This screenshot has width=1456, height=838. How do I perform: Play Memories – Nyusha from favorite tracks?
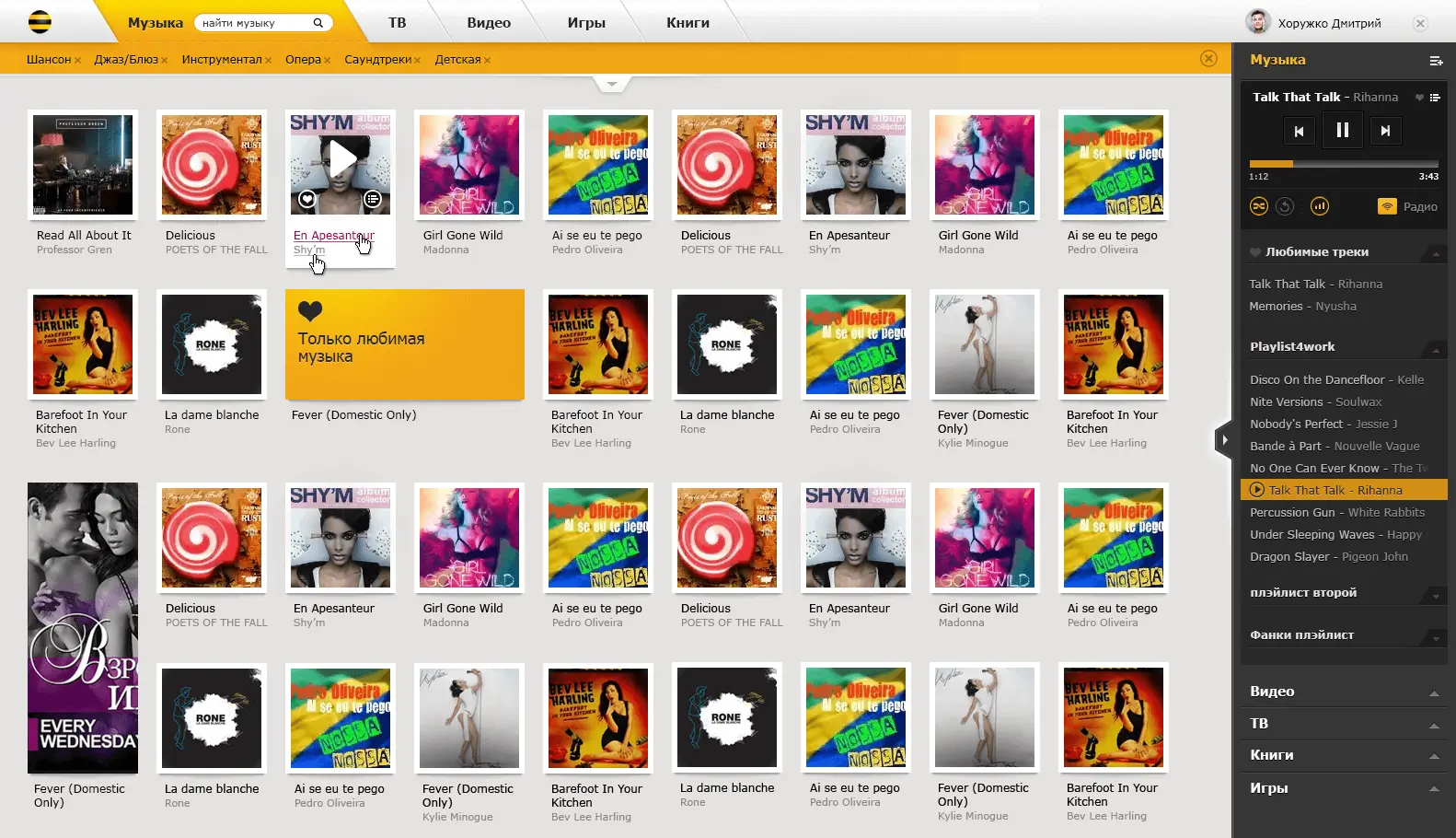click(1302, 307)
